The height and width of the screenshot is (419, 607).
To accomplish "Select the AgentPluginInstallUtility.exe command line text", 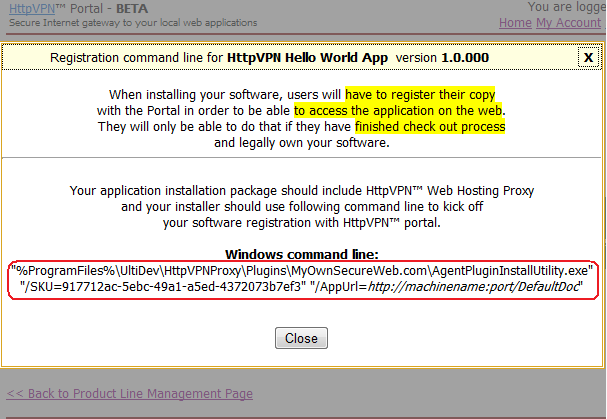I will 302,270.
